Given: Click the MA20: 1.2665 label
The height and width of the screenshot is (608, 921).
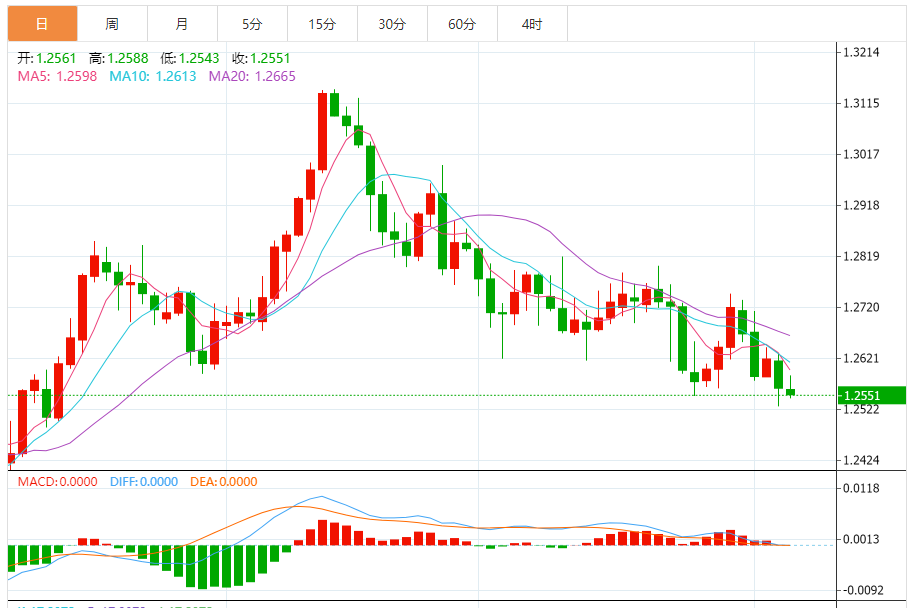Looking at the screenshot, I should click(252, 76).
